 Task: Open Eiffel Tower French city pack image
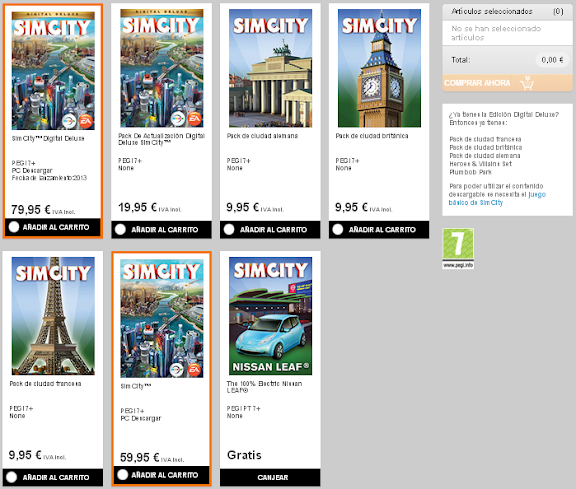tap(53, 316)
